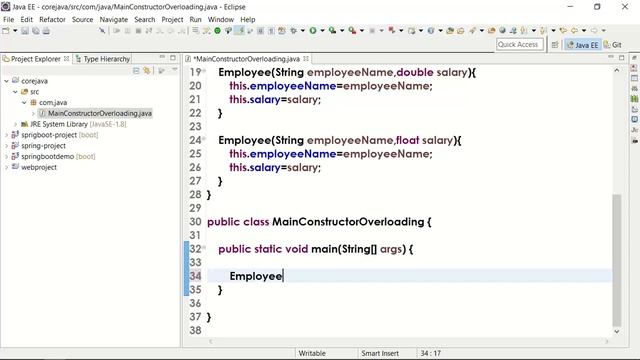Click the Print toolbar icon
The height and width of the screenshot is (360, 640).
[46, 31]
